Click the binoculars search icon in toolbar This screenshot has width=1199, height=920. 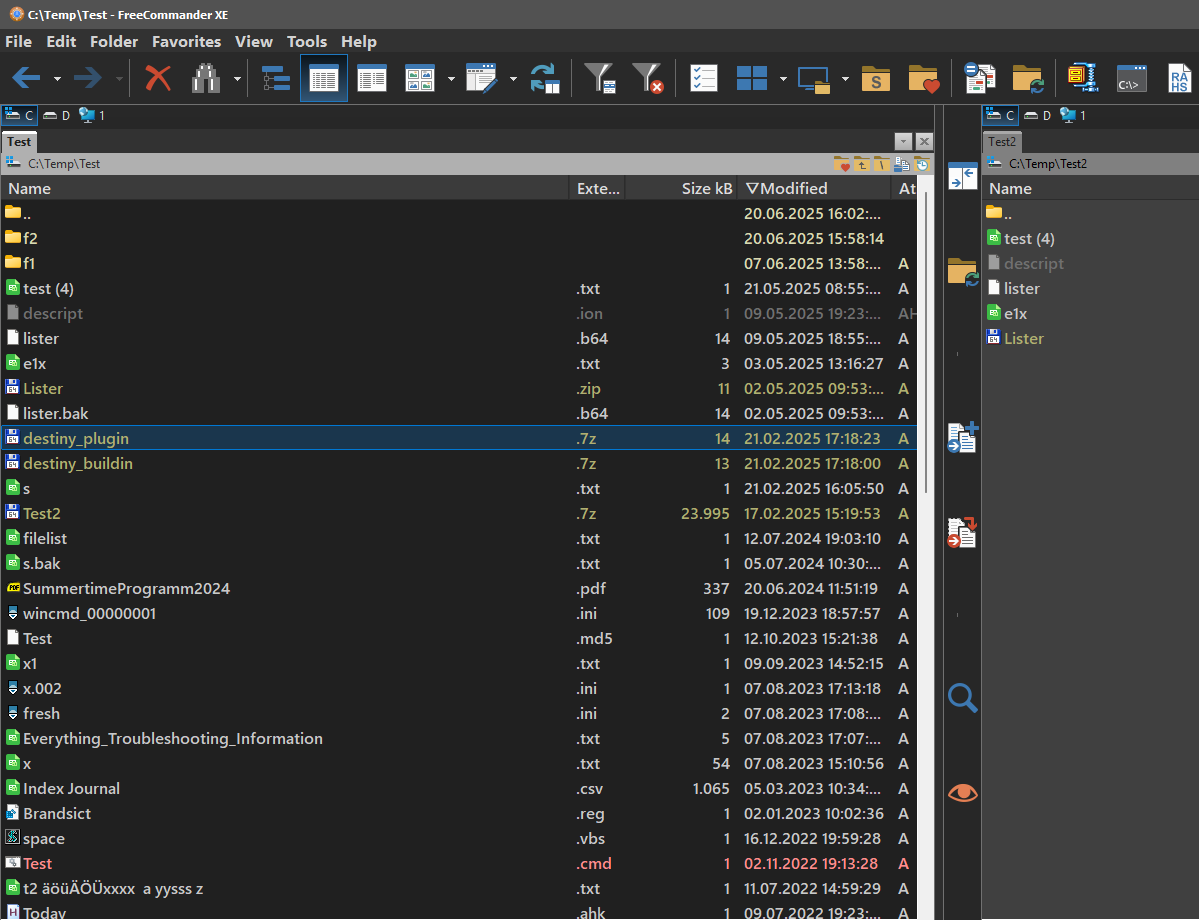pyautogui.click(x=206, y=78)
